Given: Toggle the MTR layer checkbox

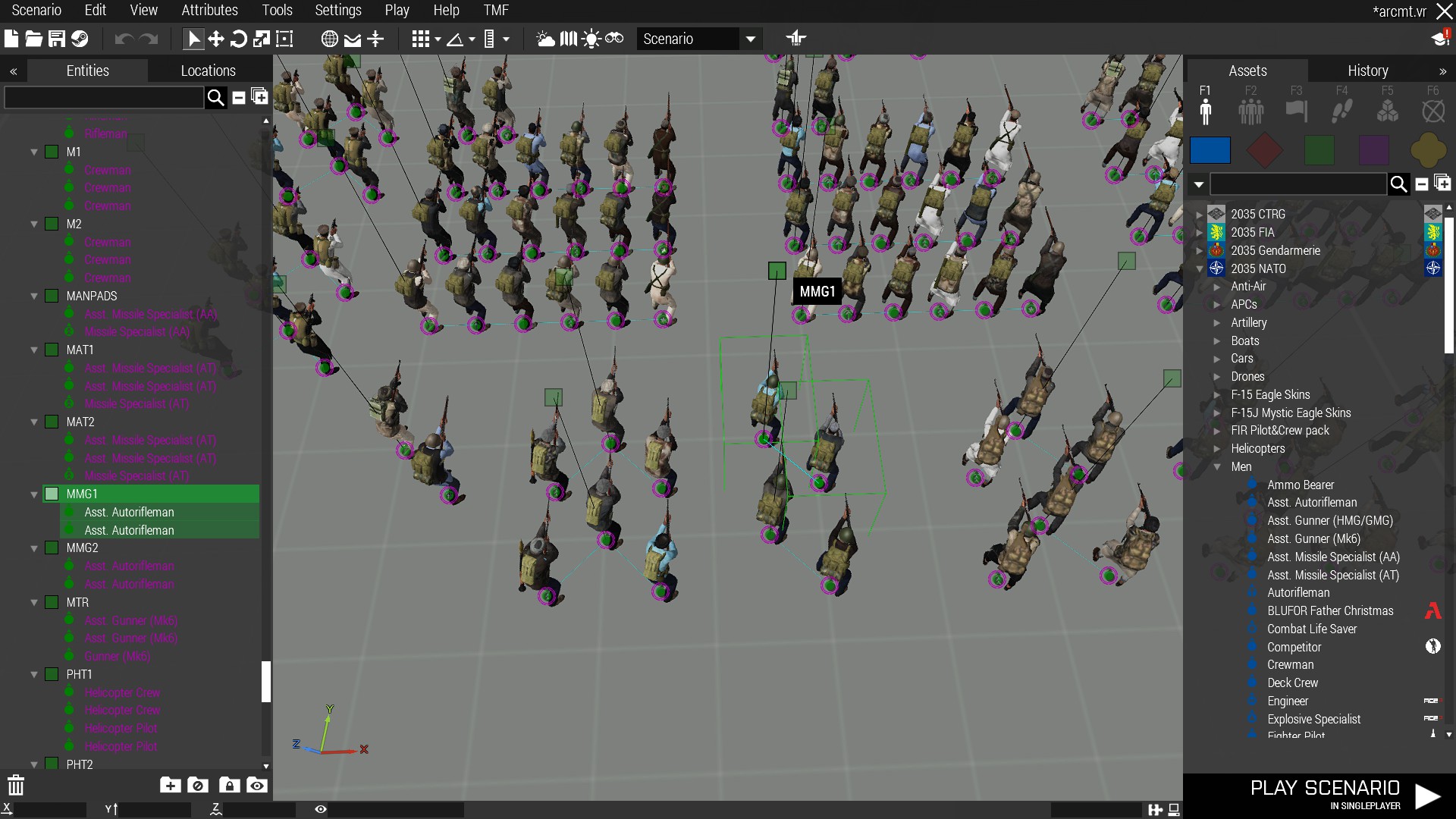Looking at the screenshot, I should click(52, 602).
